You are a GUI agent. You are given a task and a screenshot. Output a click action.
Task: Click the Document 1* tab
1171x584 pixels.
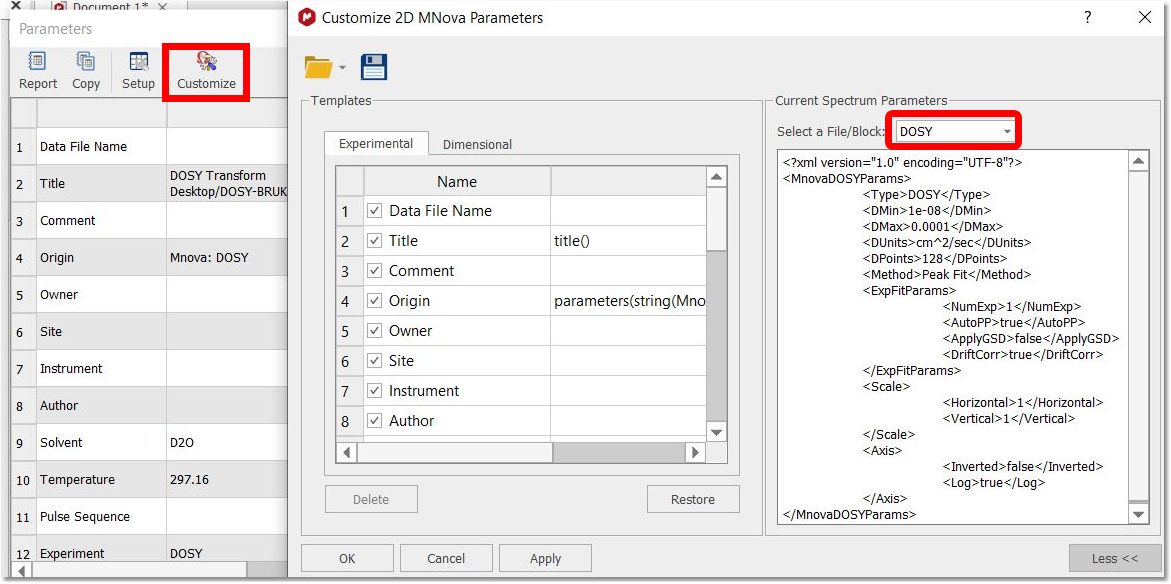[x=111, y=7]
